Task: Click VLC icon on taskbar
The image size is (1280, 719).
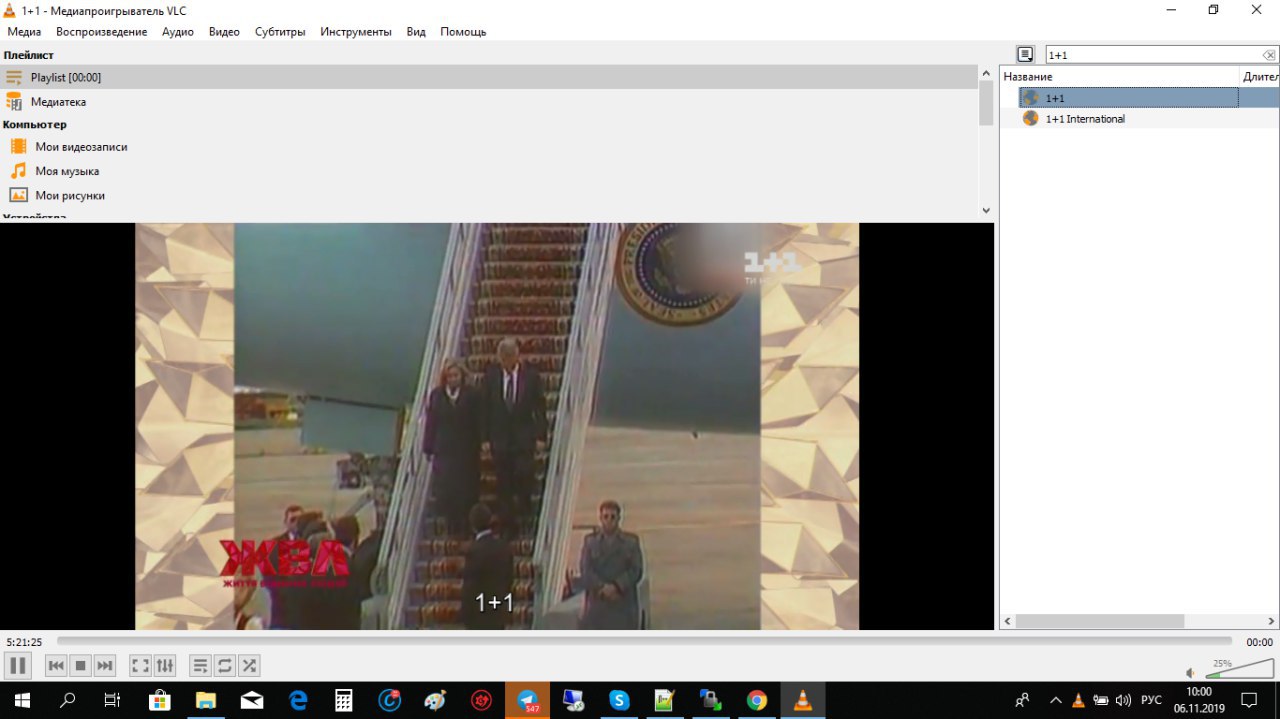Action: 803,700
